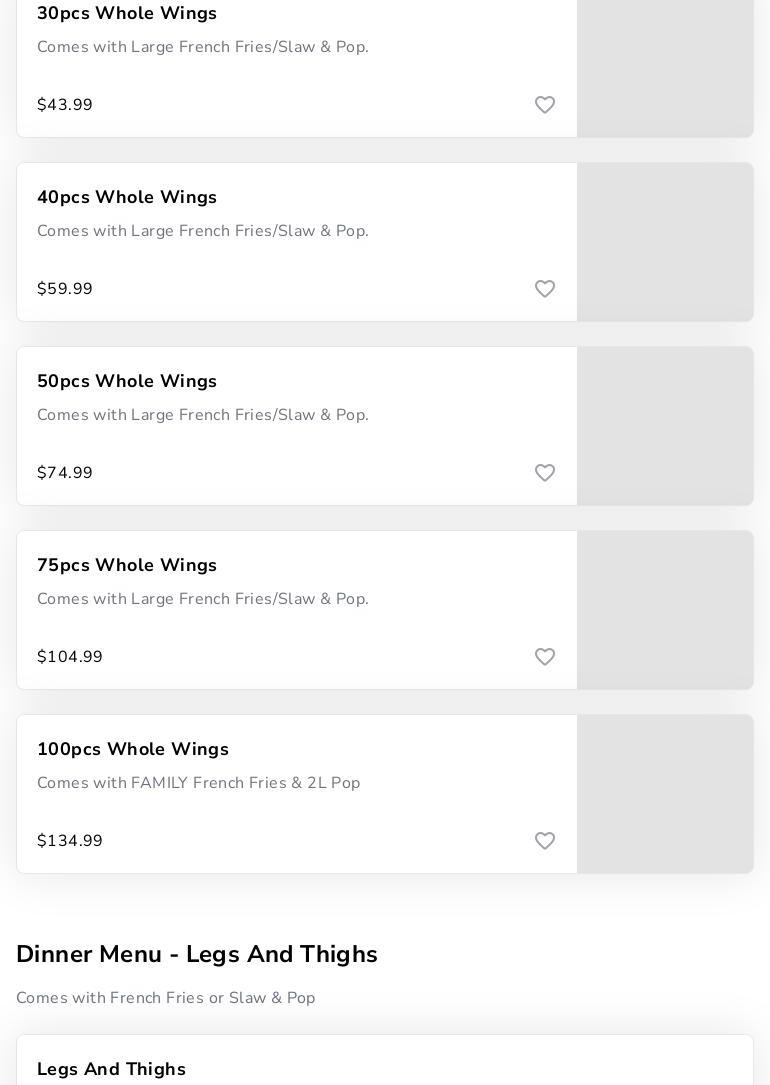Tap heart icon for 50pcs Whole Wings

click(545, 473)
